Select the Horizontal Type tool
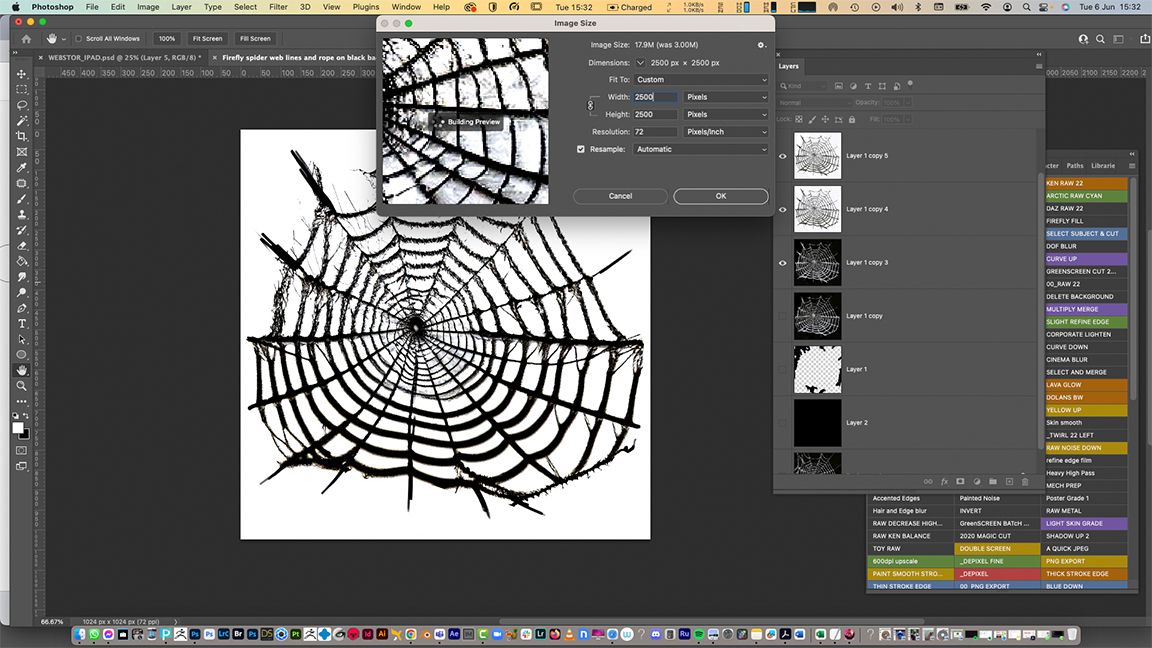The image size is (1152, 648). (21, 322)
